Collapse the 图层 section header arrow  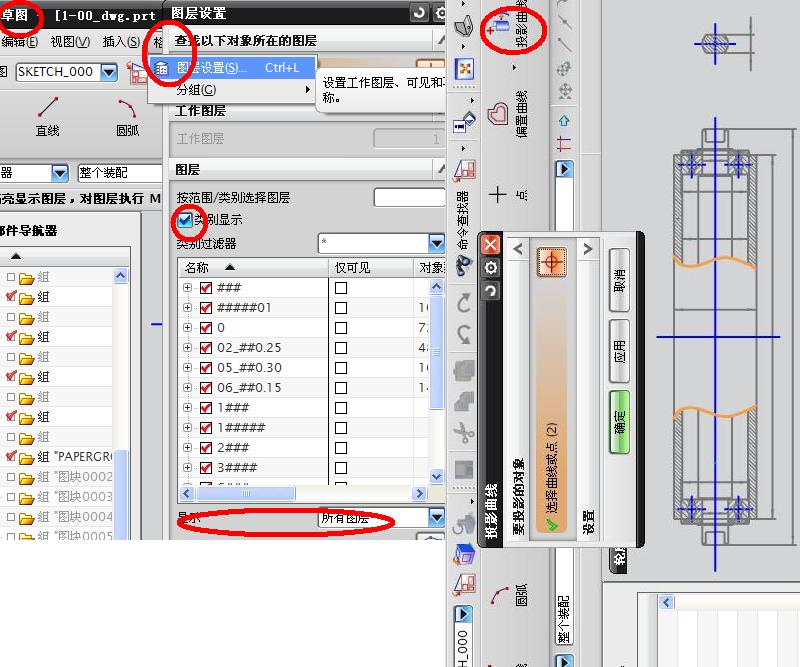[441, 169]
